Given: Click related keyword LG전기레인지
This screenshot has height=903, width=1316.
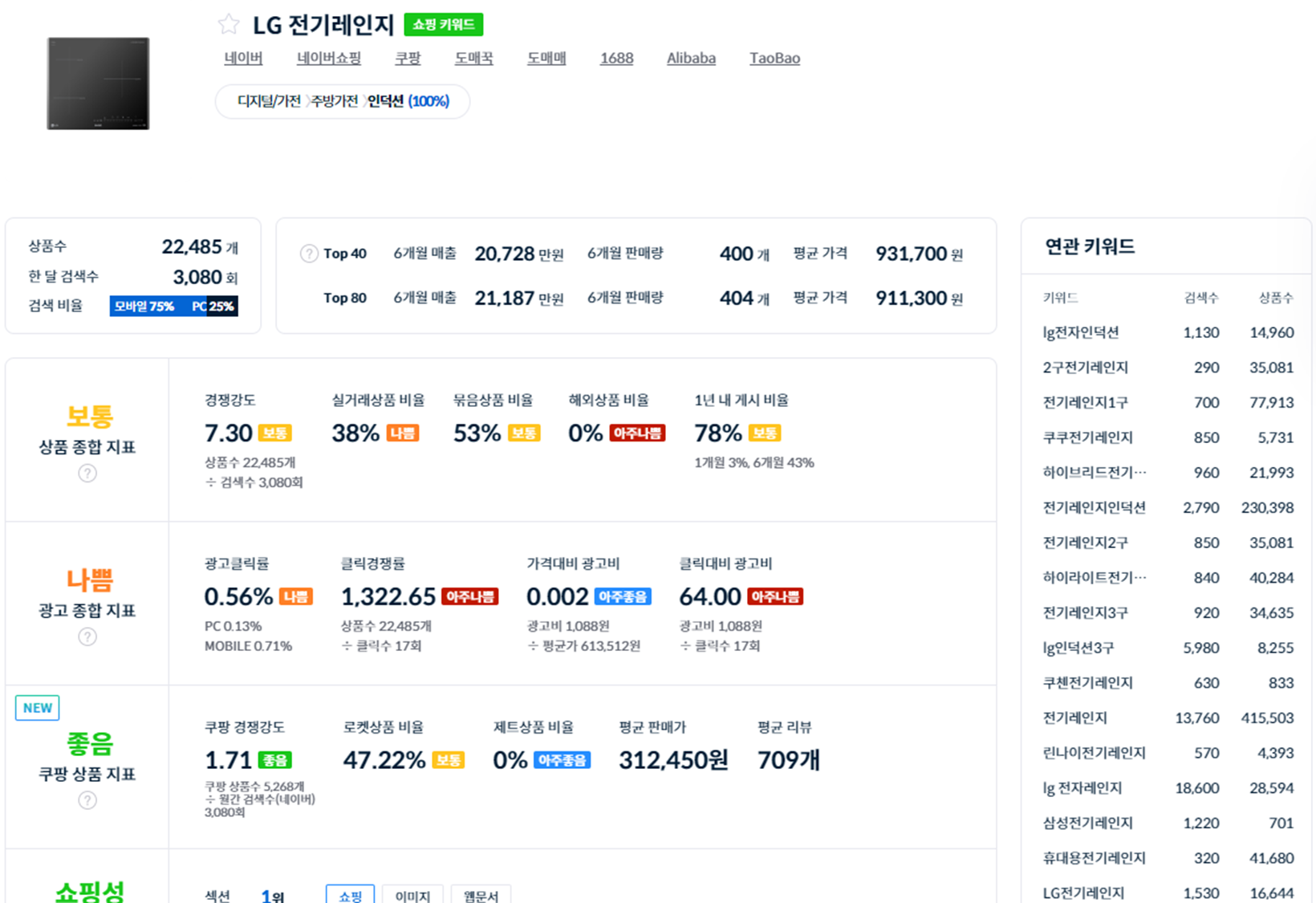Looking at the screenshot, I should 1084,893.
